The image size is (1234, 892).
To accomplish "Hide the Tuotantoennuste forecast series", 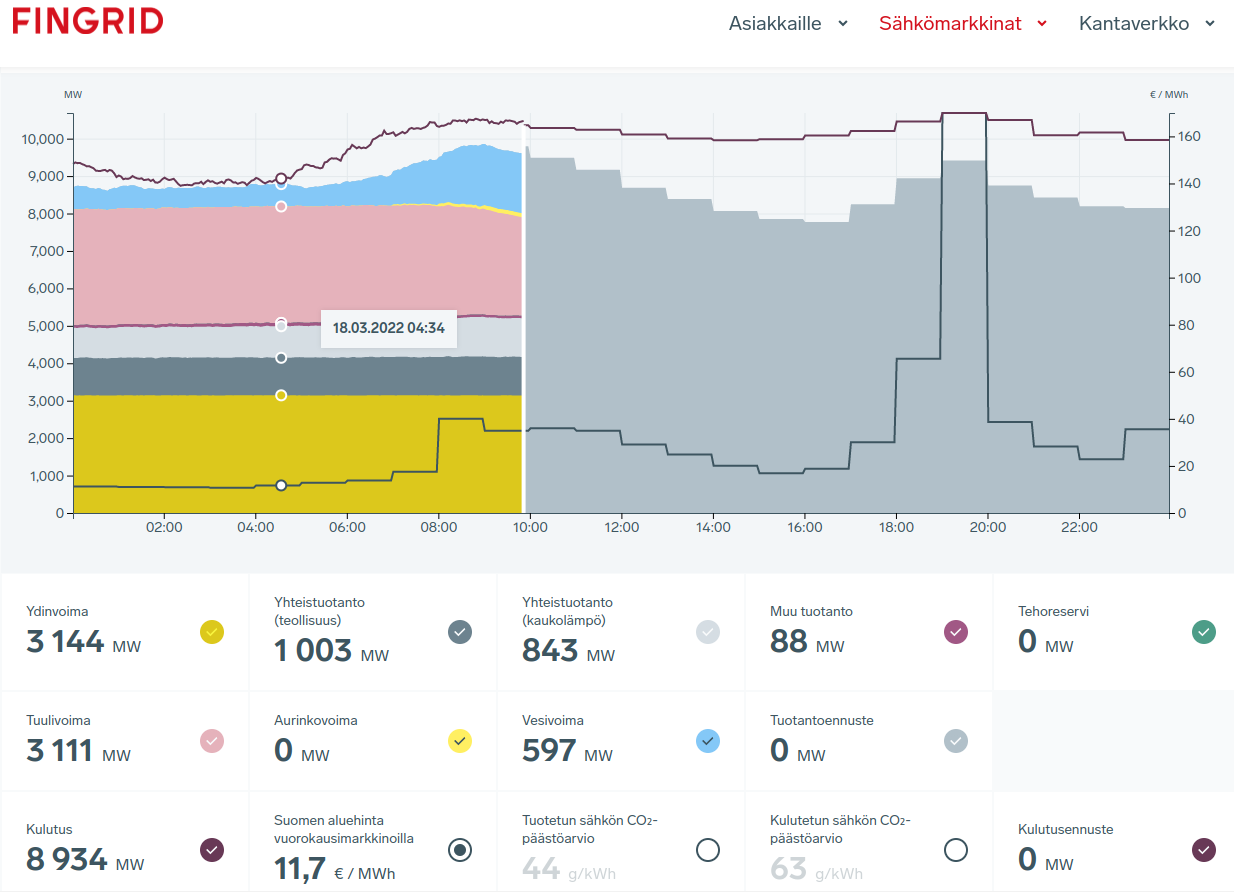I will (x=956, y=741).
